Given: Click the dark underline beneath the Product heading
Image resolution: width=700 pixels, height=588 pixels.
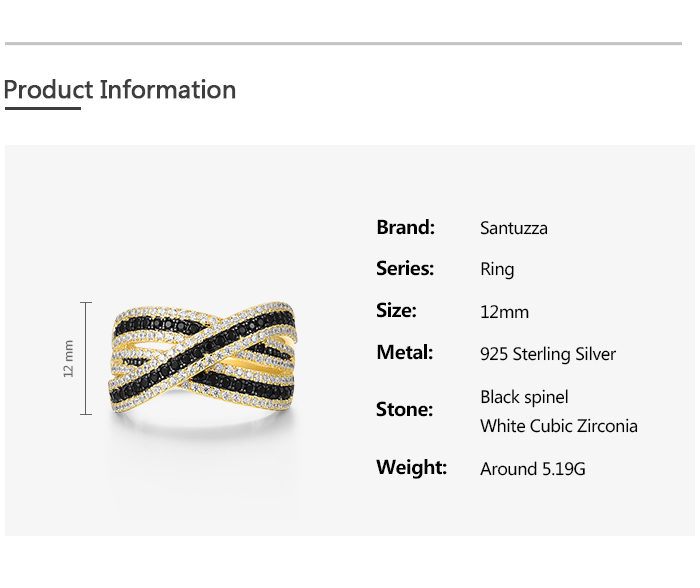Looking at the screenshot, I should click(42, 108).
